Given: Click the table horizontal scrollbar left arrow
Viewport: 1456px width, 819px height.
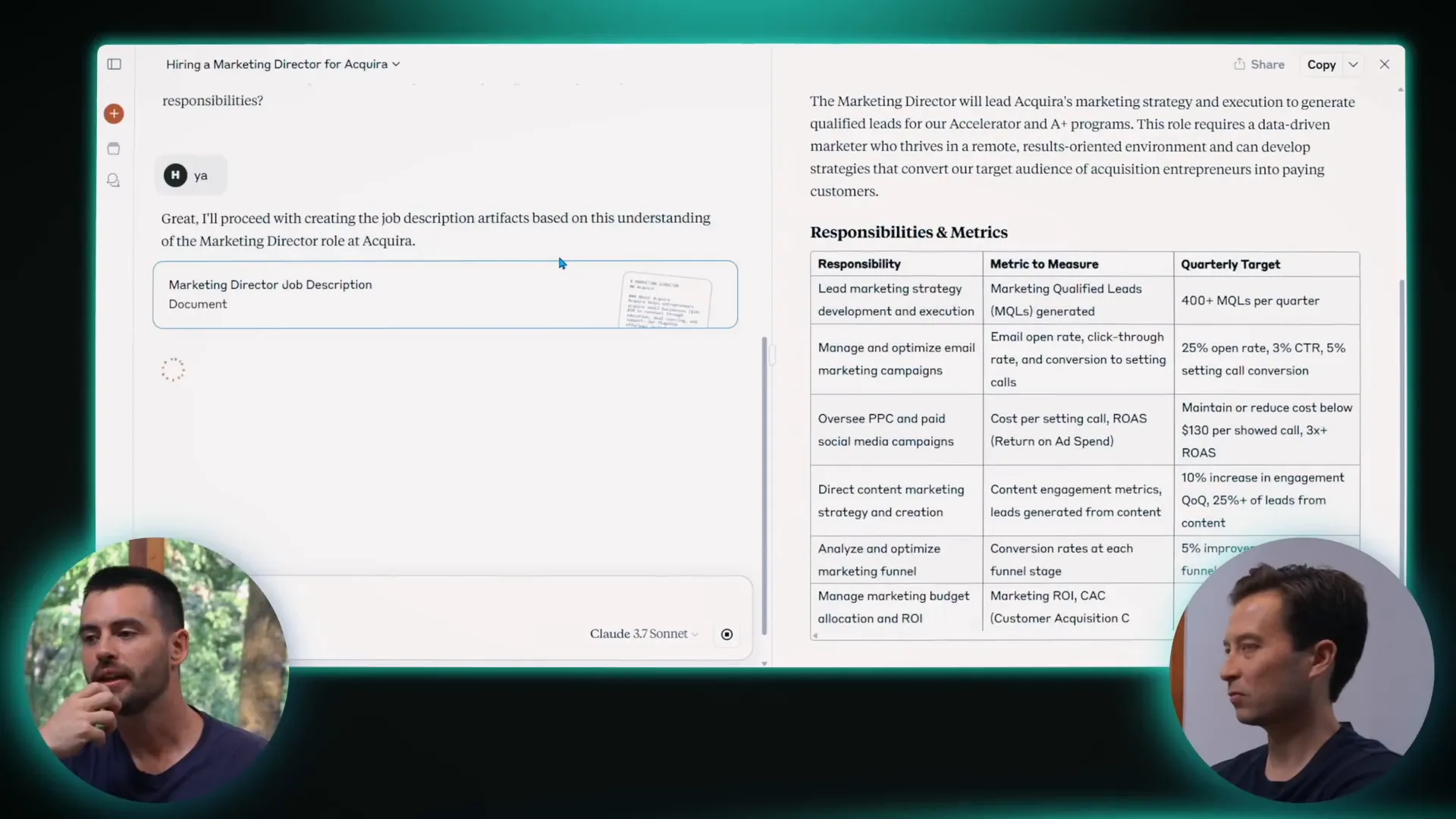Looking at the screenshot, I should pyautogui.click(x=815, y=636).
